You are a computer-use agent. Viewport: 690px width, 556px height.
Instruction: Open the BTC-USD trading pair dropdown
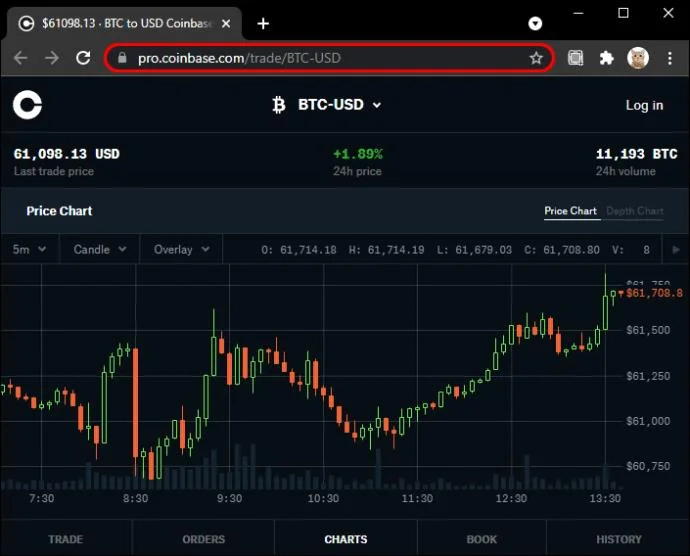click(339, 105)
